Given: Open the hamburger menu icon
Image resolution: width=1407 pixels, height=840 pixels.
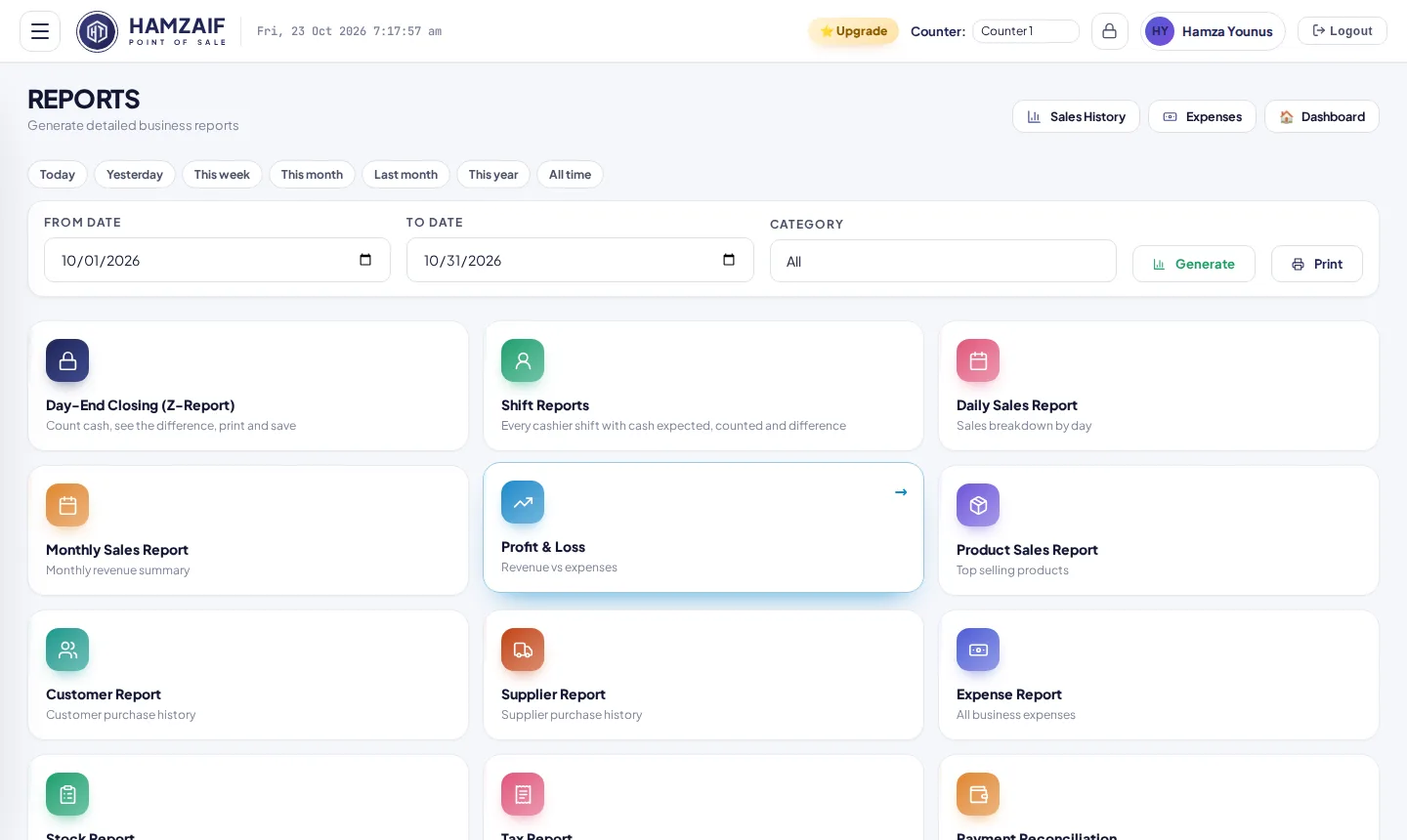Looking at the screenshot, I should [x=40, y=31].
